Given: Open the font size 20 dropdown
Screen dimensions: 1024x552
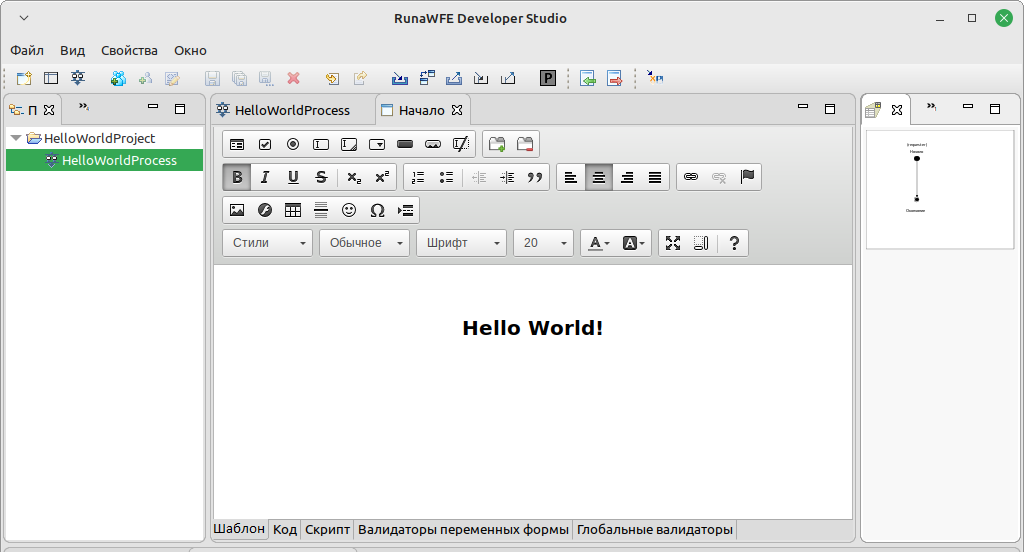Looking at the screenshot, I should pyautogui.click(x=543, y=243).
